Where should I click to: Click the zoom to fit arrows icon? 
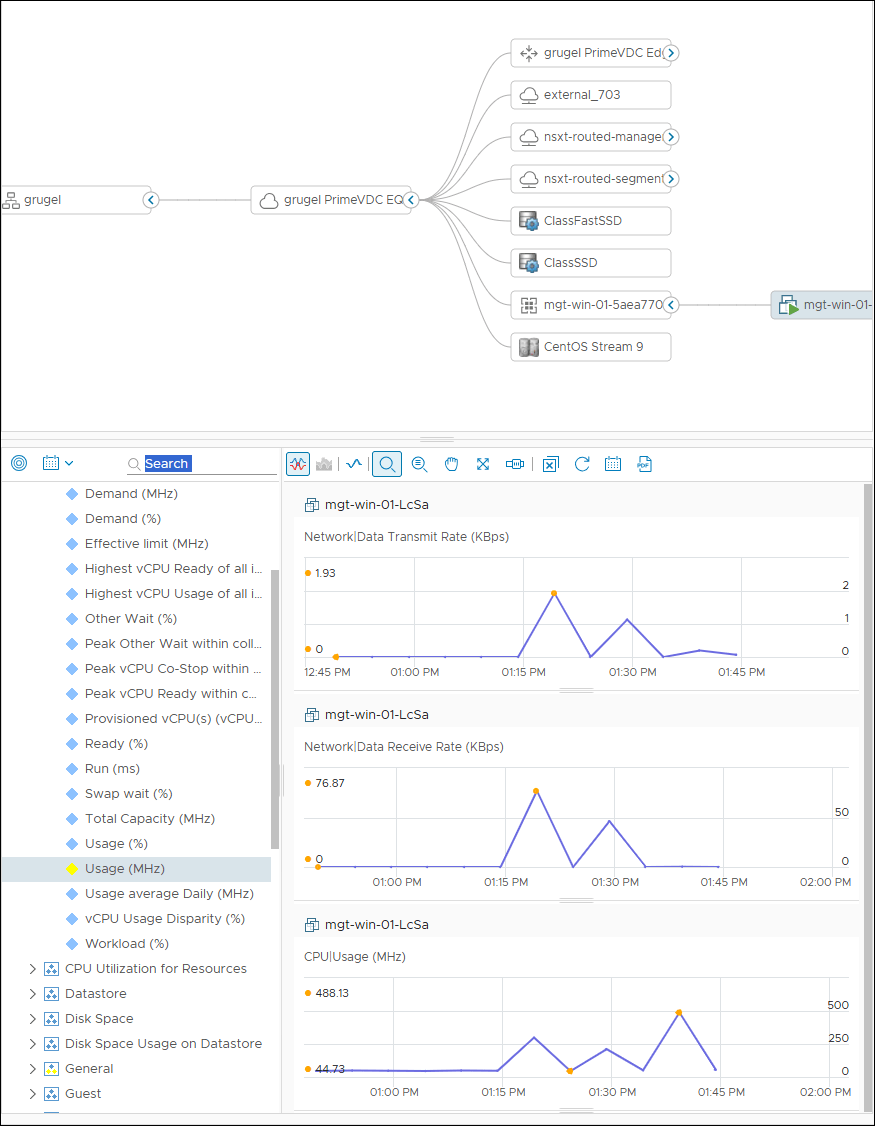point(483,464)
